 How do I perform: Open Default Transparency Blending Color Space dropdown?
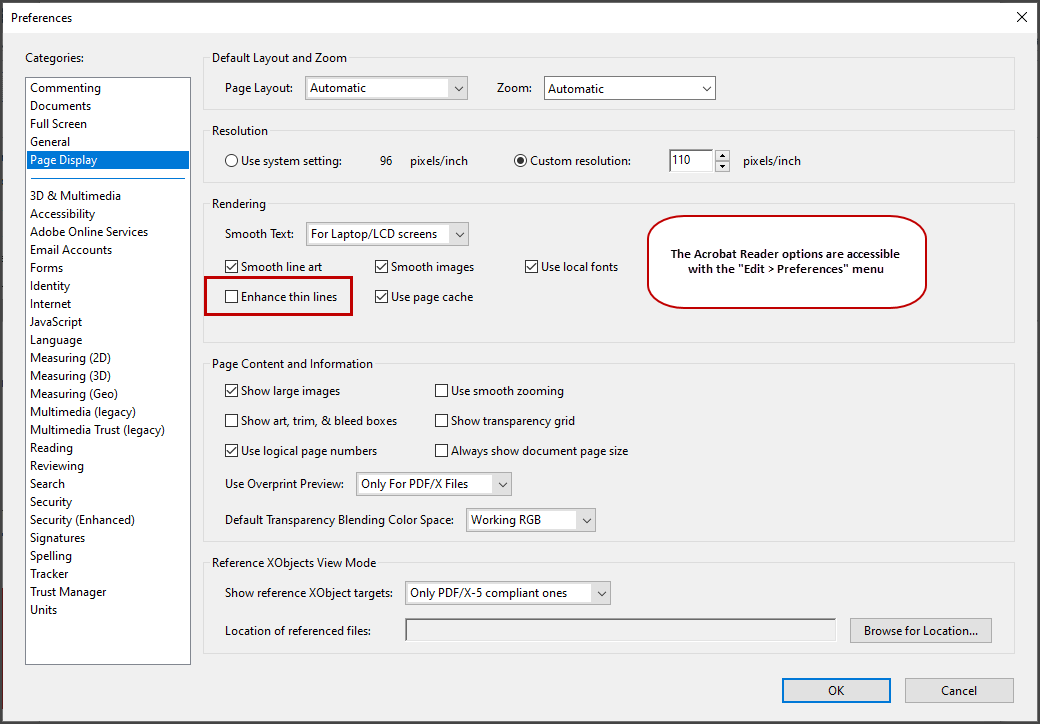click(531, 520)
